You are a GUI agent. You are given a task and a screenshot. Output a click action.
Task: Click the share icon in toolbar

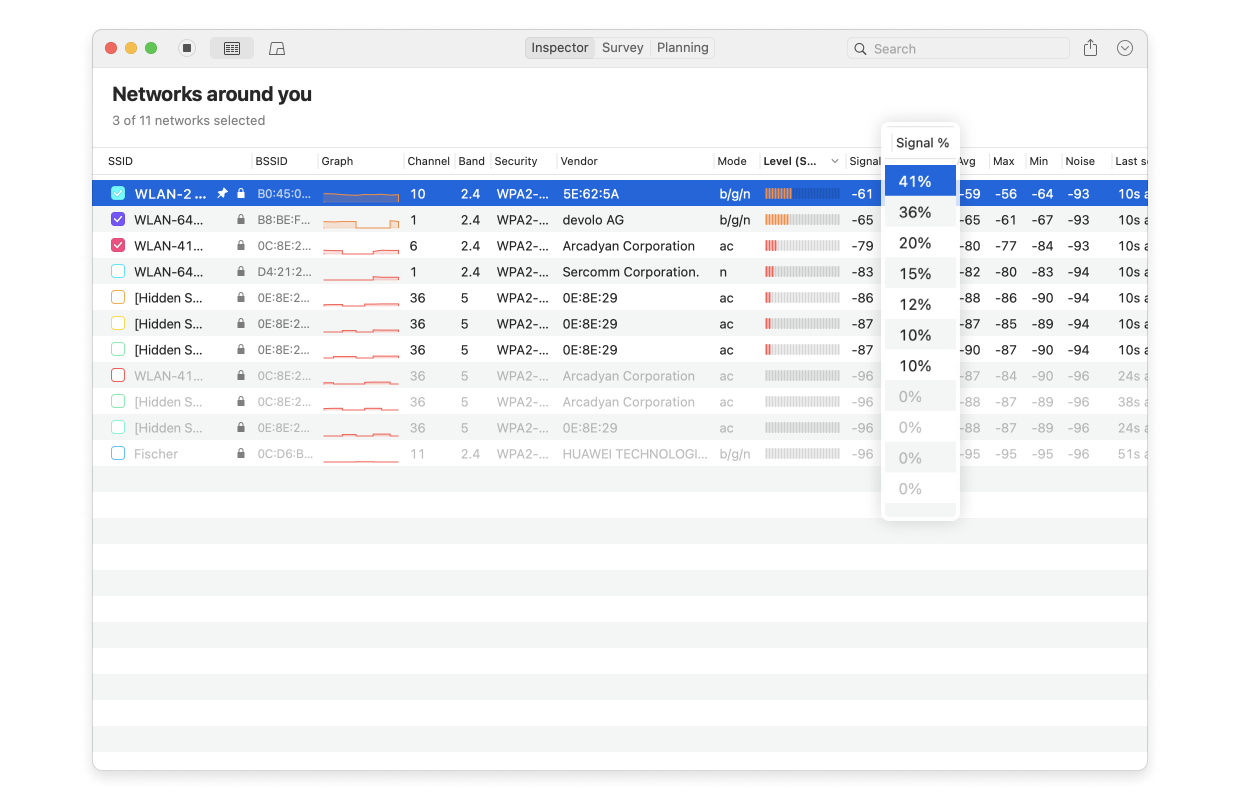click(x=1090, y=48)
